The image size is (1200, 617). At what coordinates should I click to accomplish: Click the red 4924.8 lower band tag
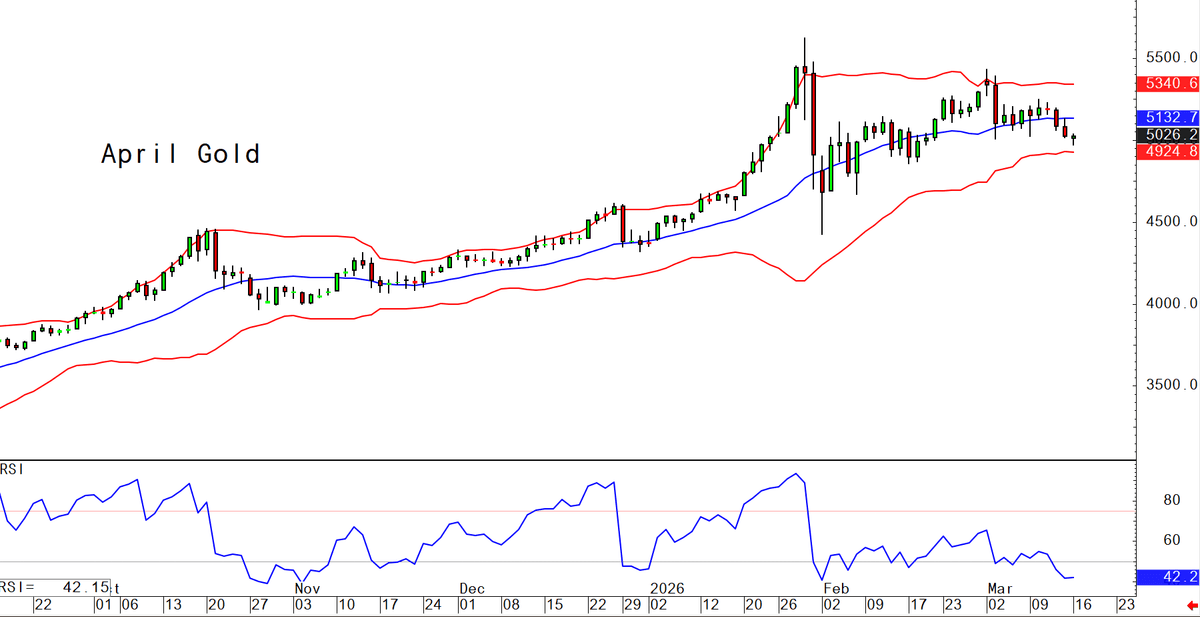pos(1167,151)
